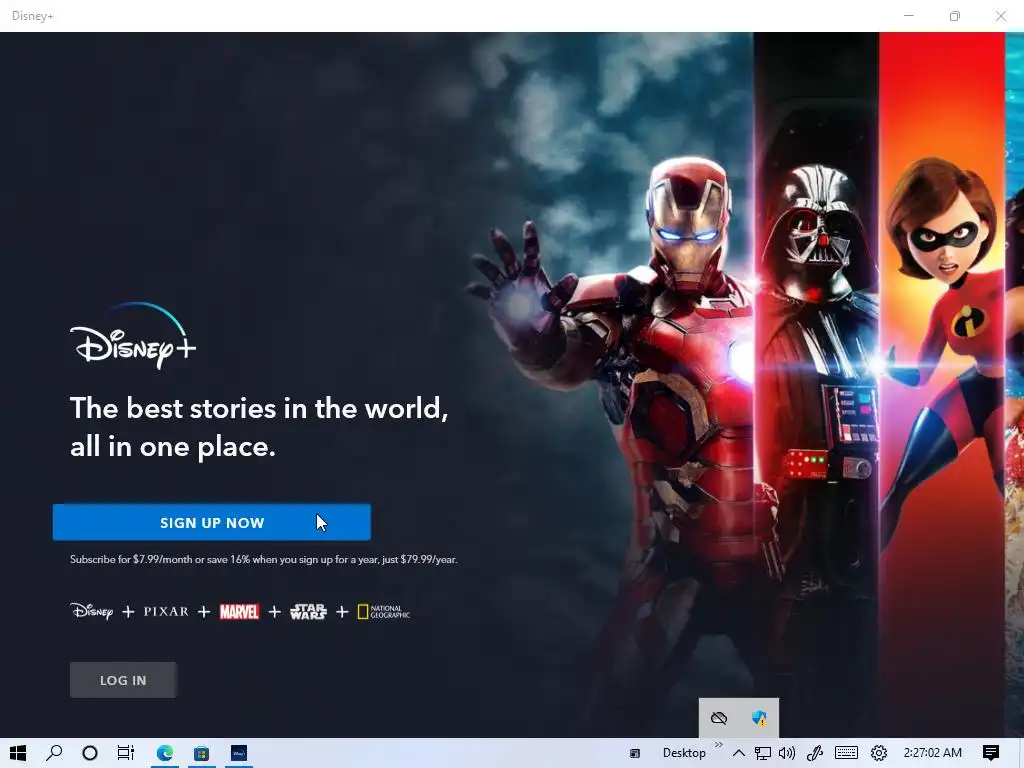This screenshot has height=768, width=1024.
Task: Open the network status icon
Action: click(x=762, y=753)
